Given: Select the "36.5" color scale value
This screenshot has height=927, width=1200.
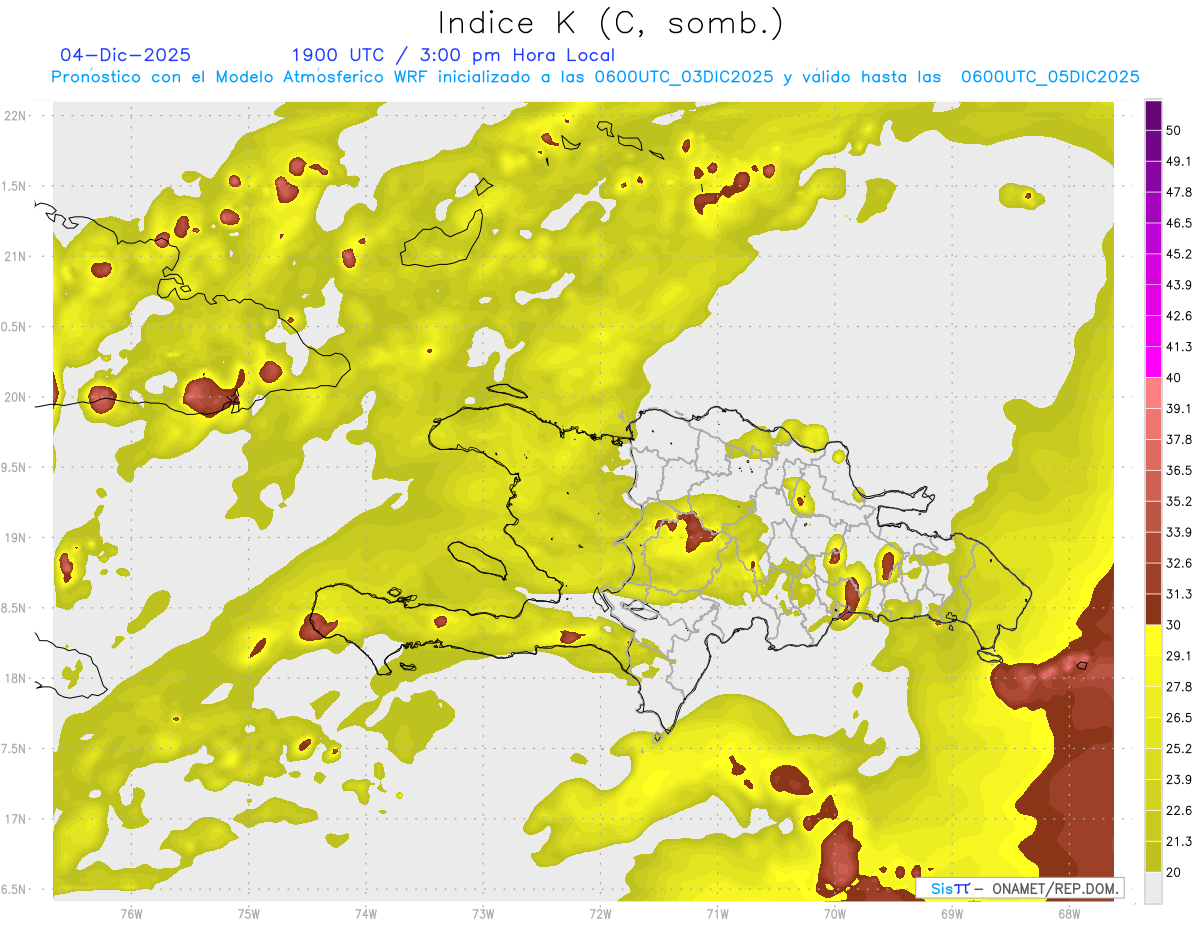Looking at the screenshot, I should pos(1179,470).
